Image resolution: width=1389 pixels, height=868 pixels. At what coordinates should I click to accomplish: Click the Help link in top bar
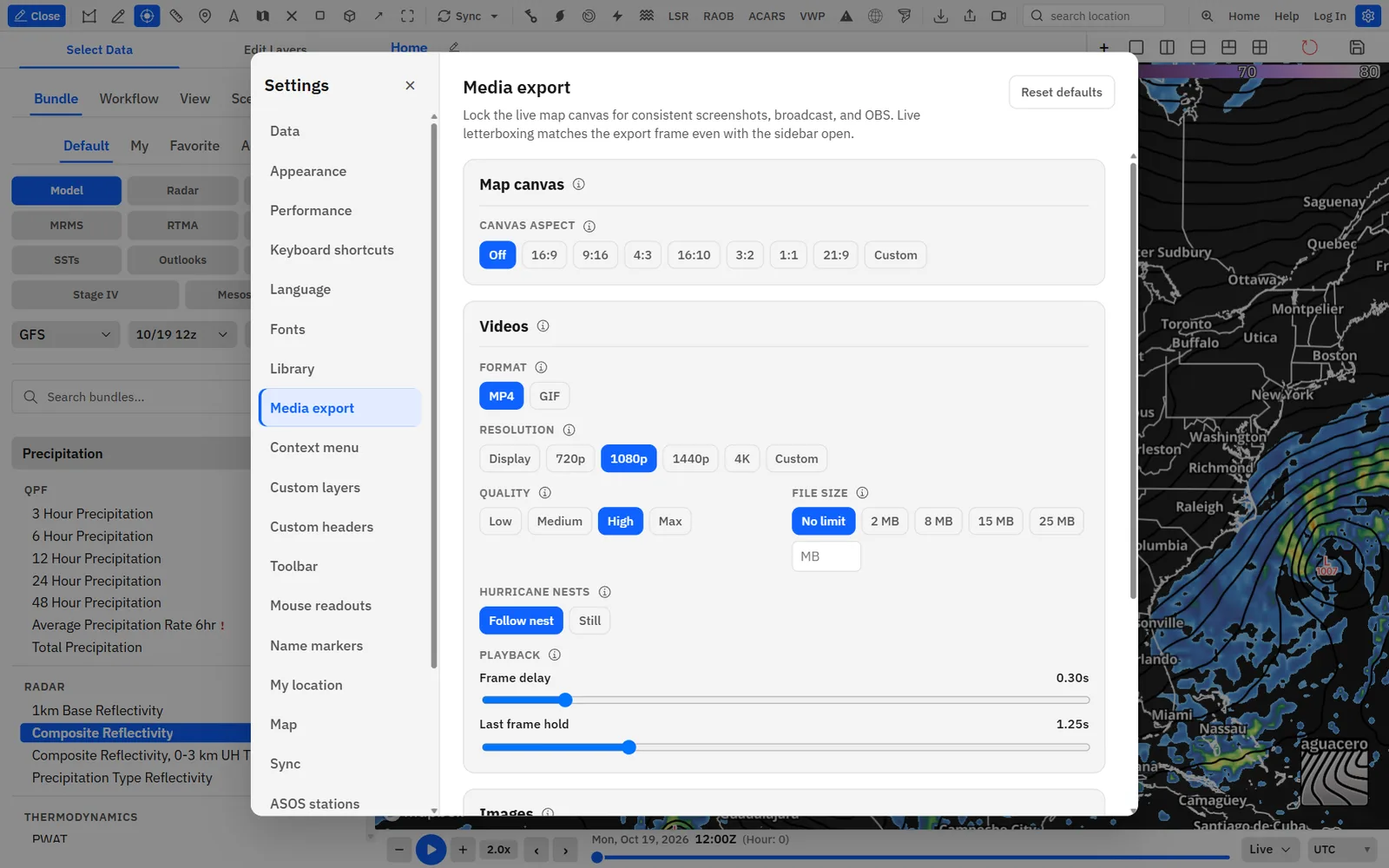coord(1287,16)
